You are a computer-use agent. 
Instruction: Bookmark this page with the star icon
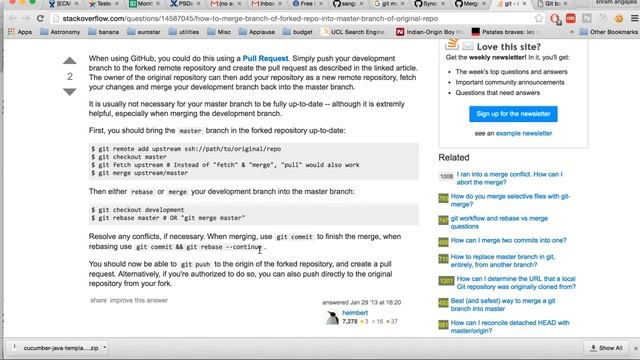pyautogui.click(x=539, y=18)
